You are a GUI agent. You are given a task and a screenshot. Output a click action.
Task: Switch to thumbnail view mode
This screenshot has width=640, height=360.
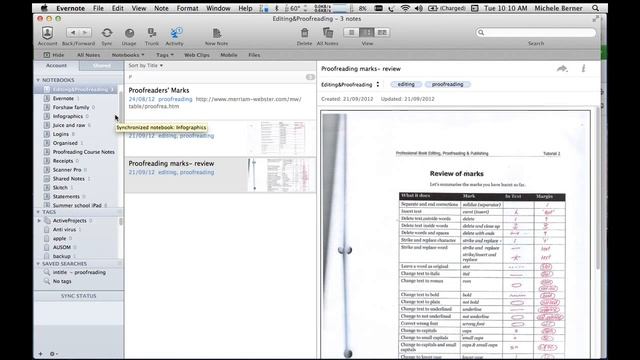382,33
